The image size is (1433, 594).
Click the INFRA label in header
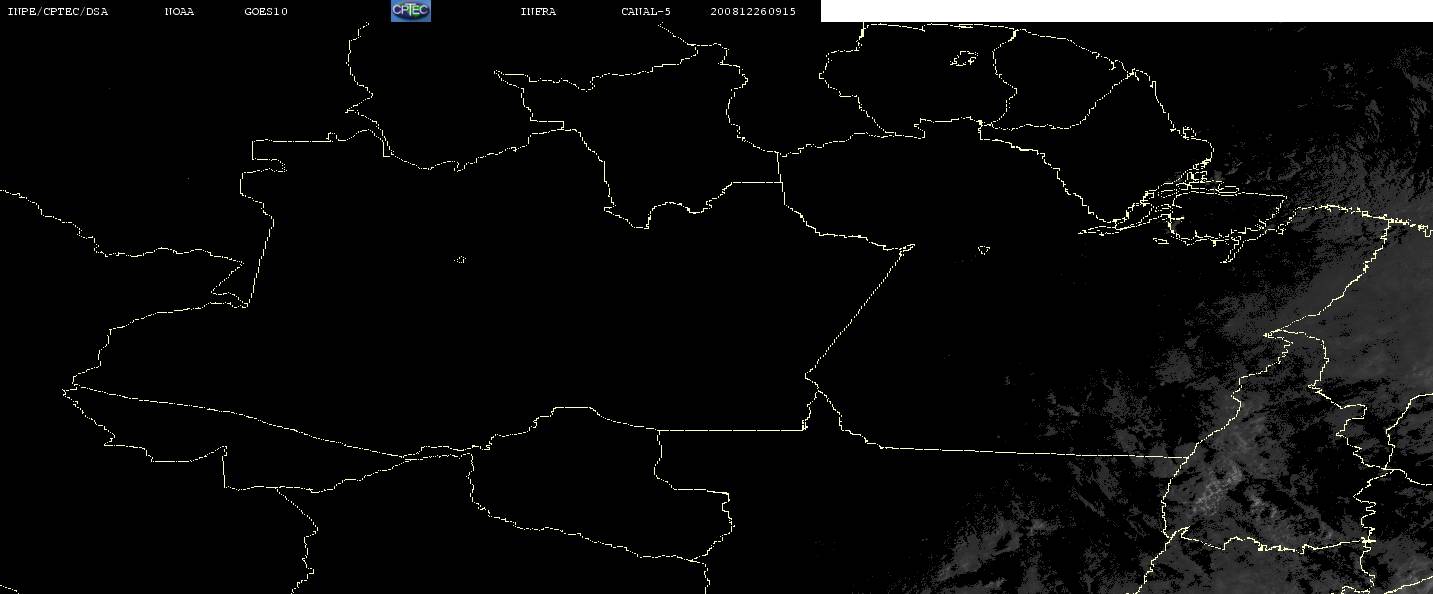click(538, 12)
